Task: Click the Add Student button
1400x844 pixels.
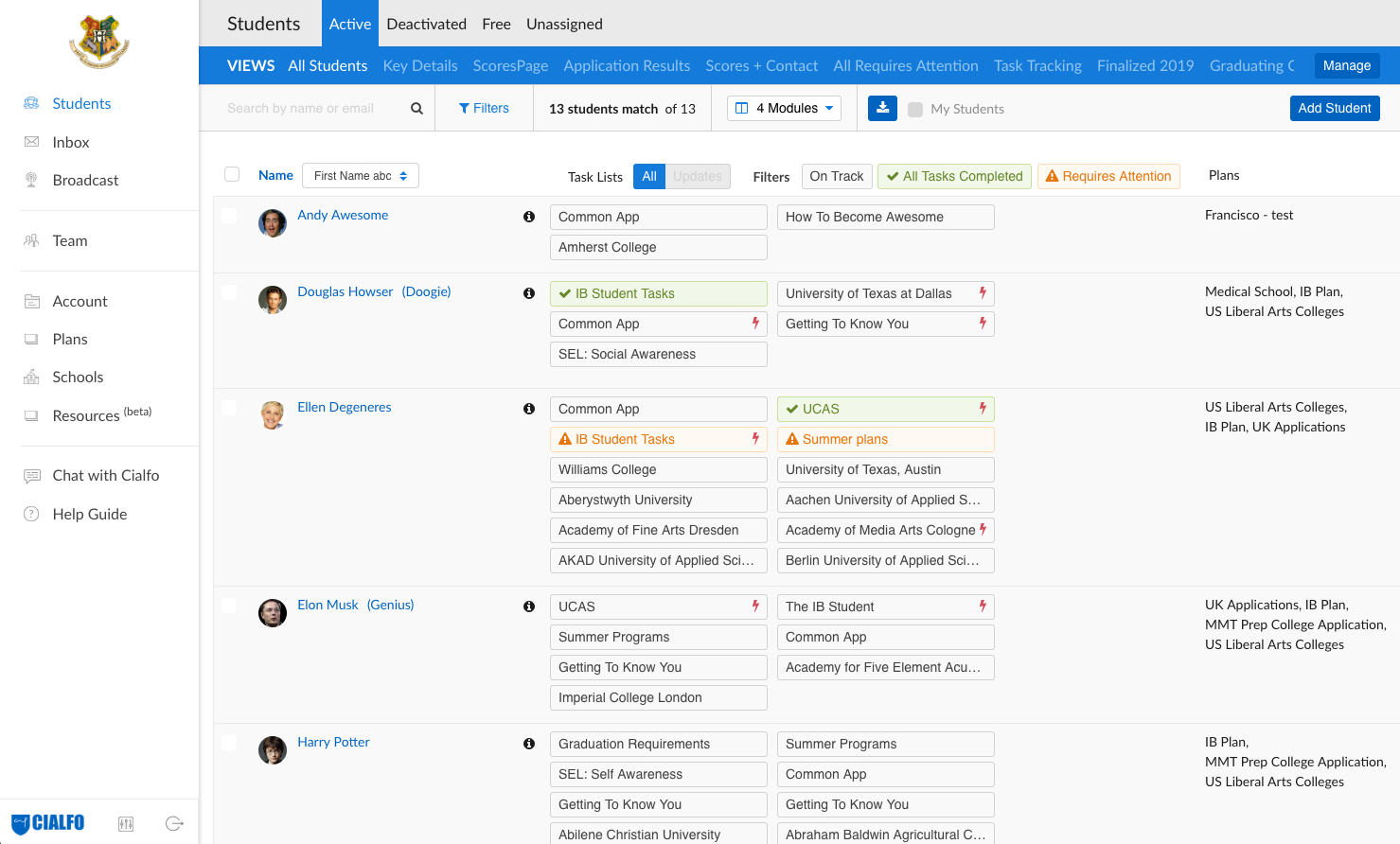Action: [x=1334, y=108]
